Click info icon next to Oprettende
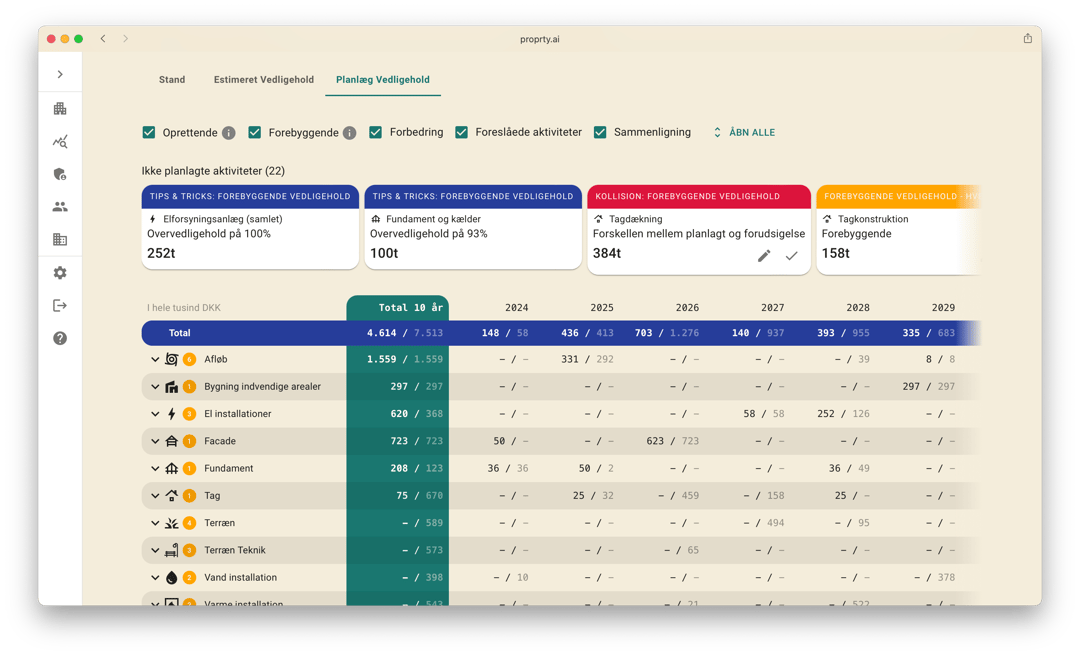 (x=229, y=133)
